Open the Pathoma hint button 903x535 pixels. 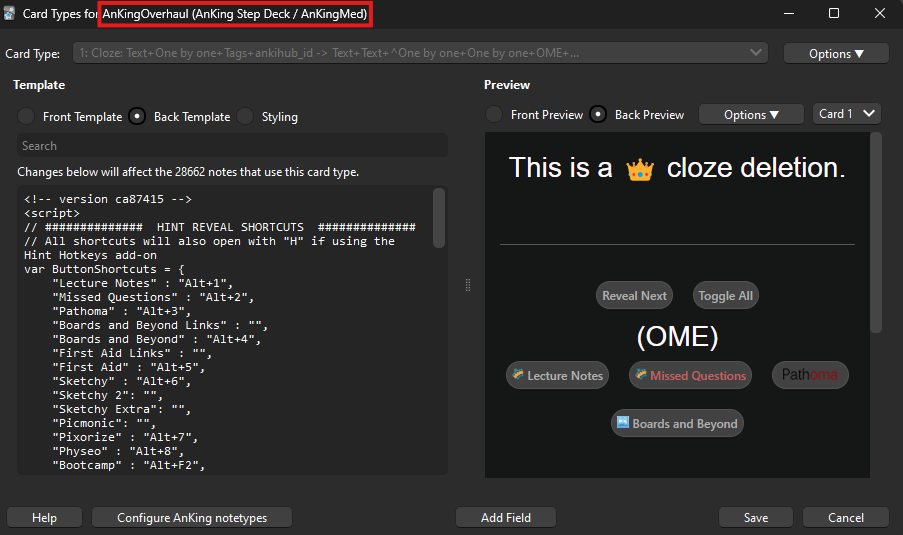(x=810, y=375)
